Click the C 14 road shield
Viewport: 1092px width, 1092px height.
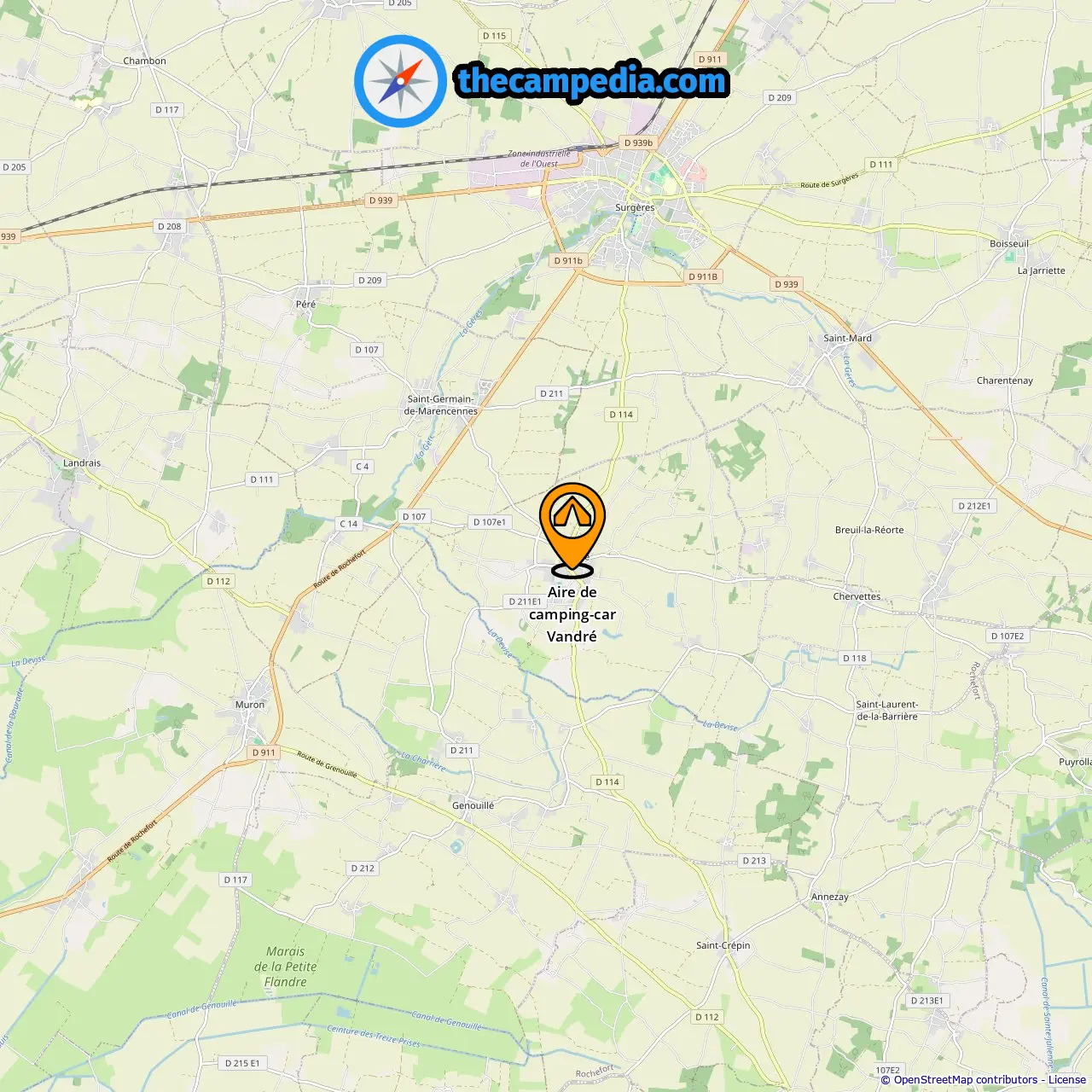pyautogui.click(x=349, y=524)
